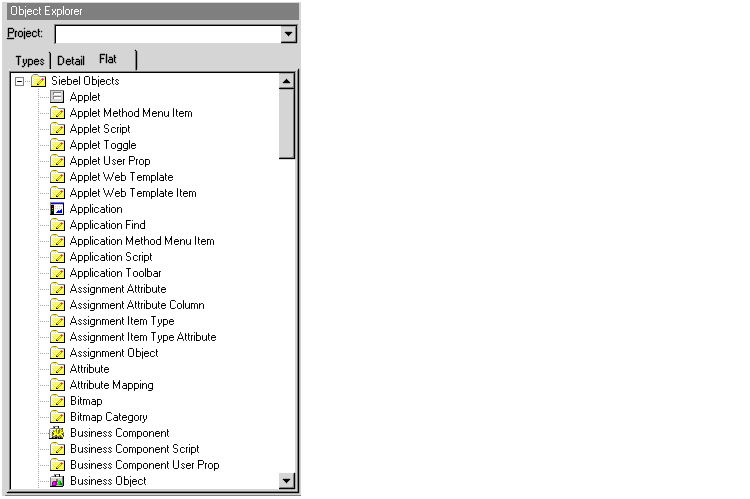Click the Bitmap Category folder icon
Image resolution: width=750 pixels, height=499 pixels.
(57, 417)
